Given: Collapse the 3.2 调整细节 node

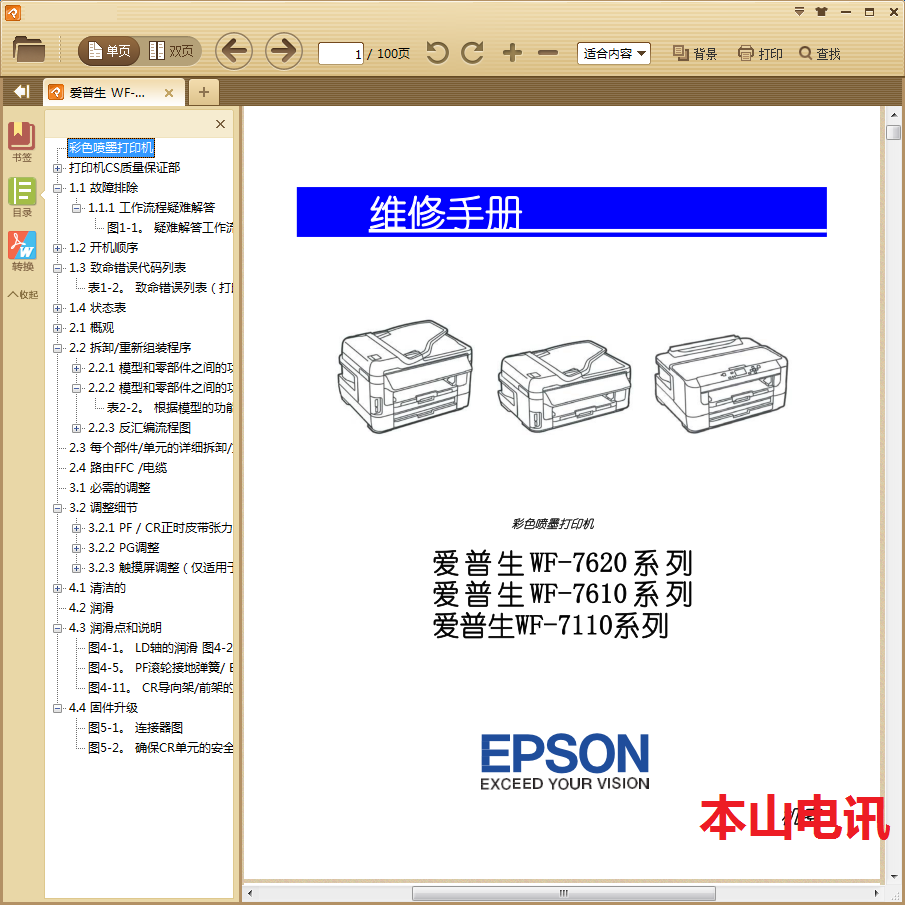Looking at the screenshot, I should click(57, 508).
